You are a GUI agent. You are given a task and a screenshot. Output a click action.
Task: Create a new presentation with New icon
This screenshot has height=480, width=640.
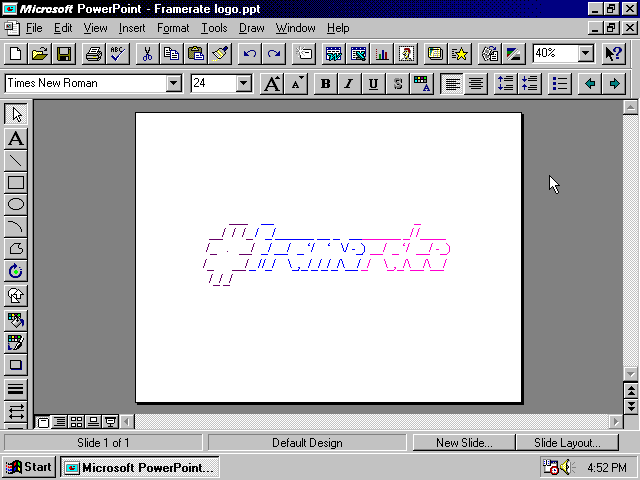pos(16,53)
